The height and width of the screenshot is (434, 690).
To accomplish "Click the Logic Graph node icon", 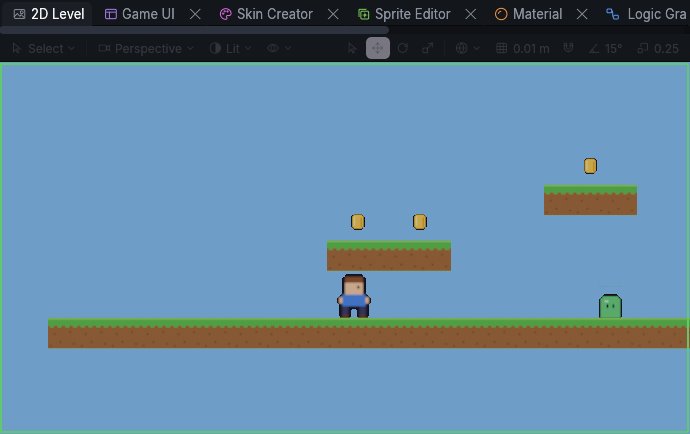I will [613, 14].
